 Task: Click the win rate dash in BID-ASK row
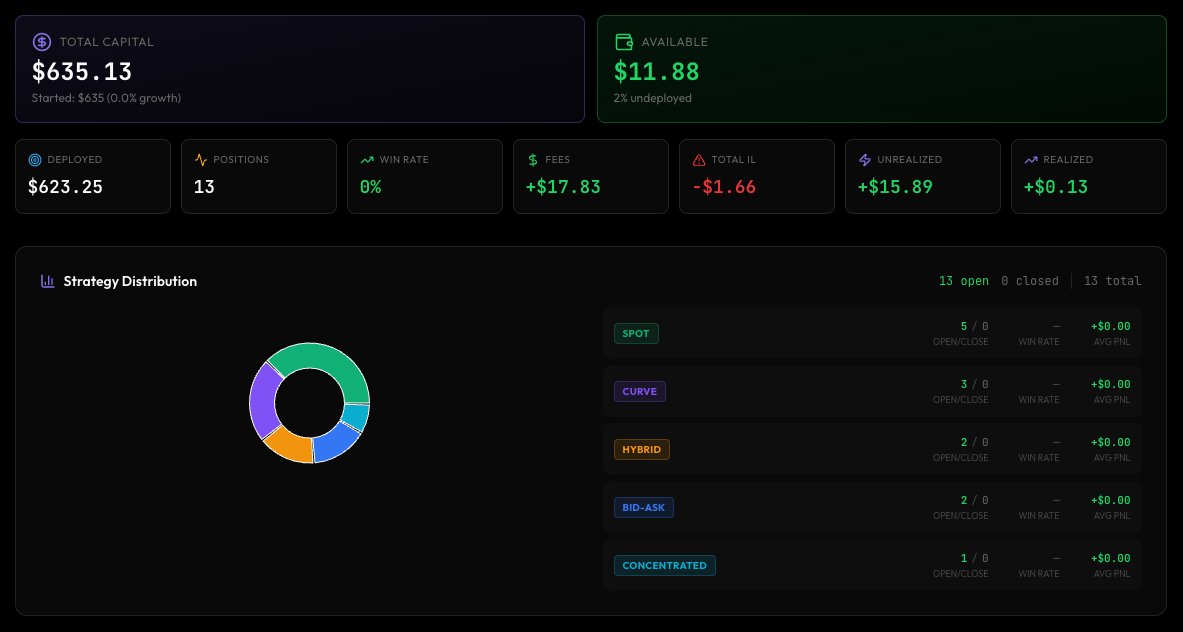(1055, 501)
